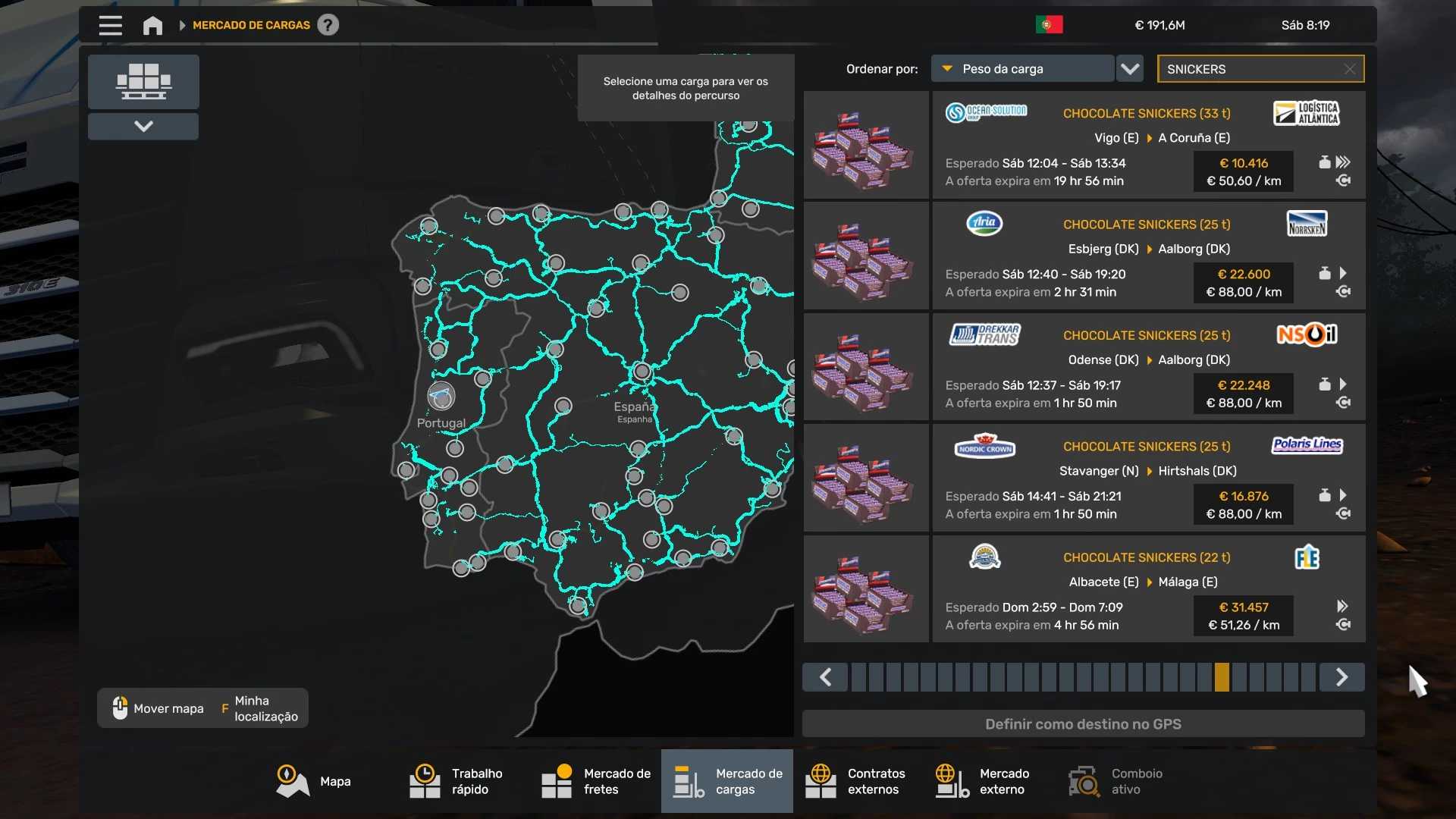Open the hamburger main menu
The width and height of the screenshot is (1456, 819).
pos(110,25)
